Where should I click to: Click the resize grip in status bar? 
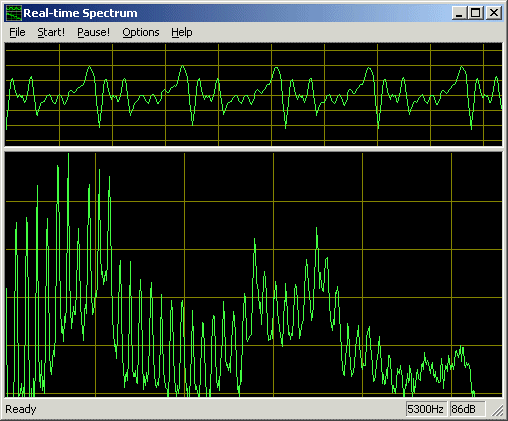498,410
